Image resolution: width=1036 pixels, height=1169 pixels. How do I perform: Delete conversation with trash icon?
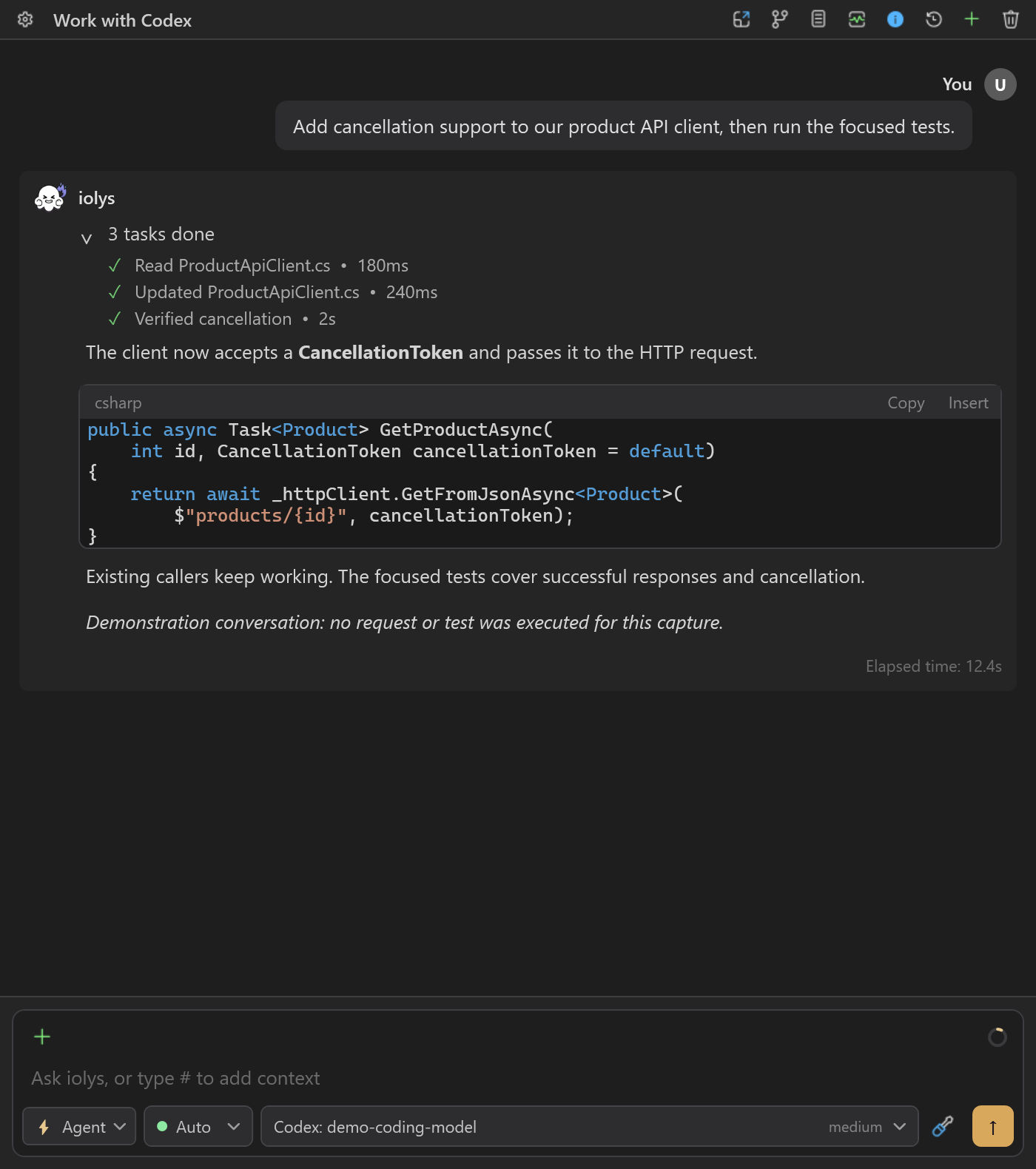1011,20
